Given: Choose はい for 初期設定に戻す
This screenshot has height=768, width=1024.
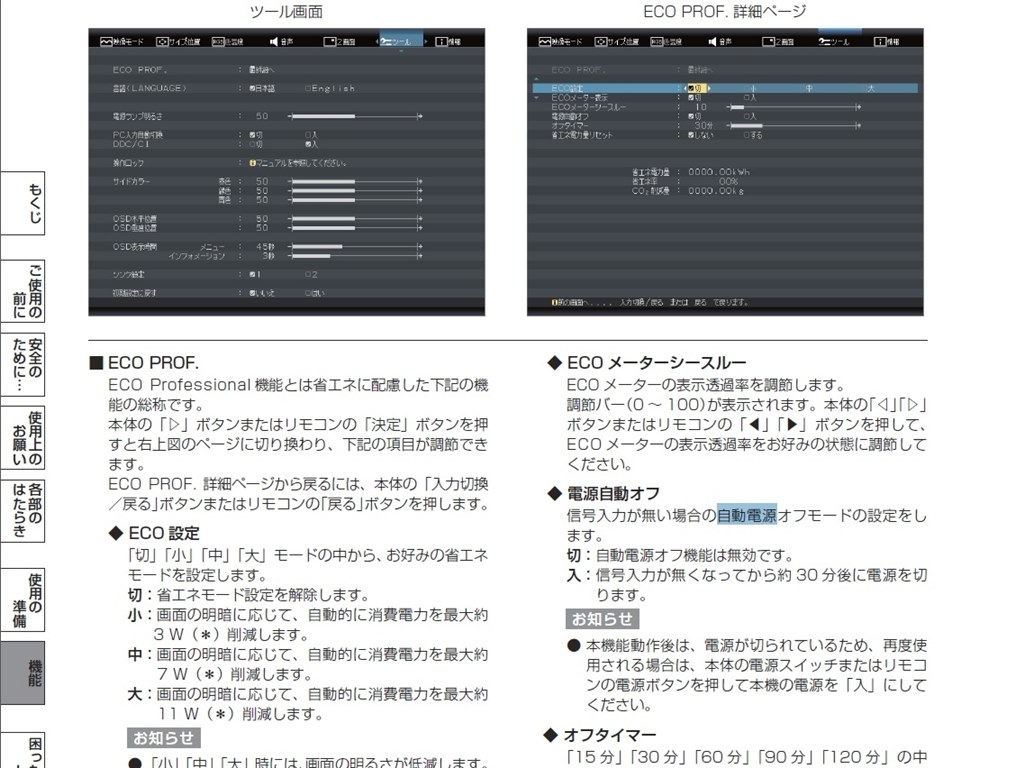Looking at the screenshot, I should coord(314,293).
